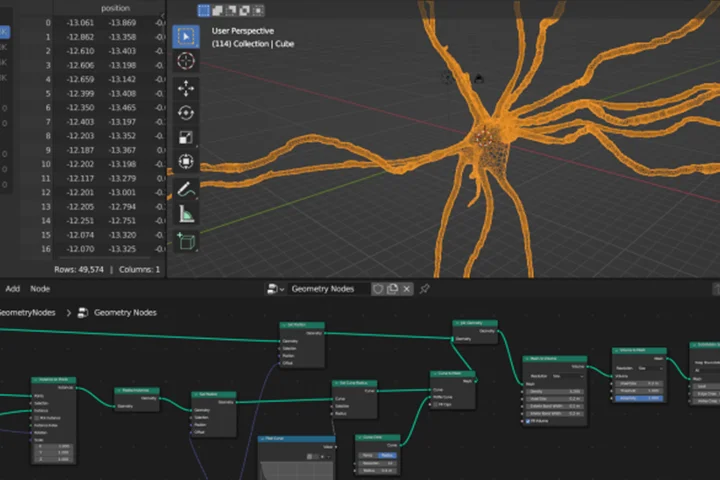Adjust the highlighted Adaptivity slider
Viewport: 720px width, 480px height.
[x=640, y=398]
